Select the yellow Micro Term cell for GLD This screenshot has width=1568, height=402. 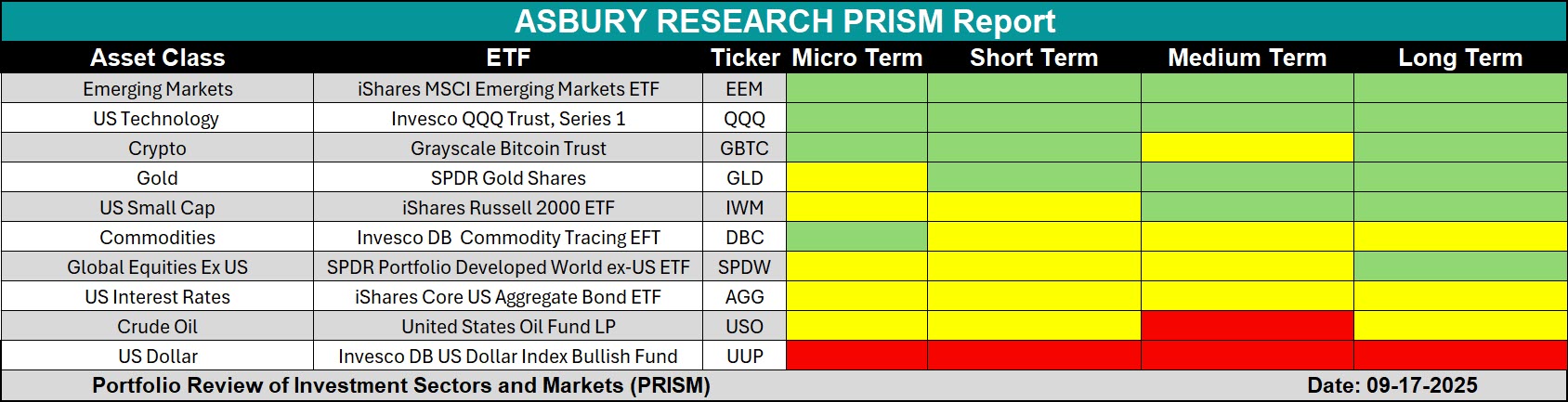856,178
